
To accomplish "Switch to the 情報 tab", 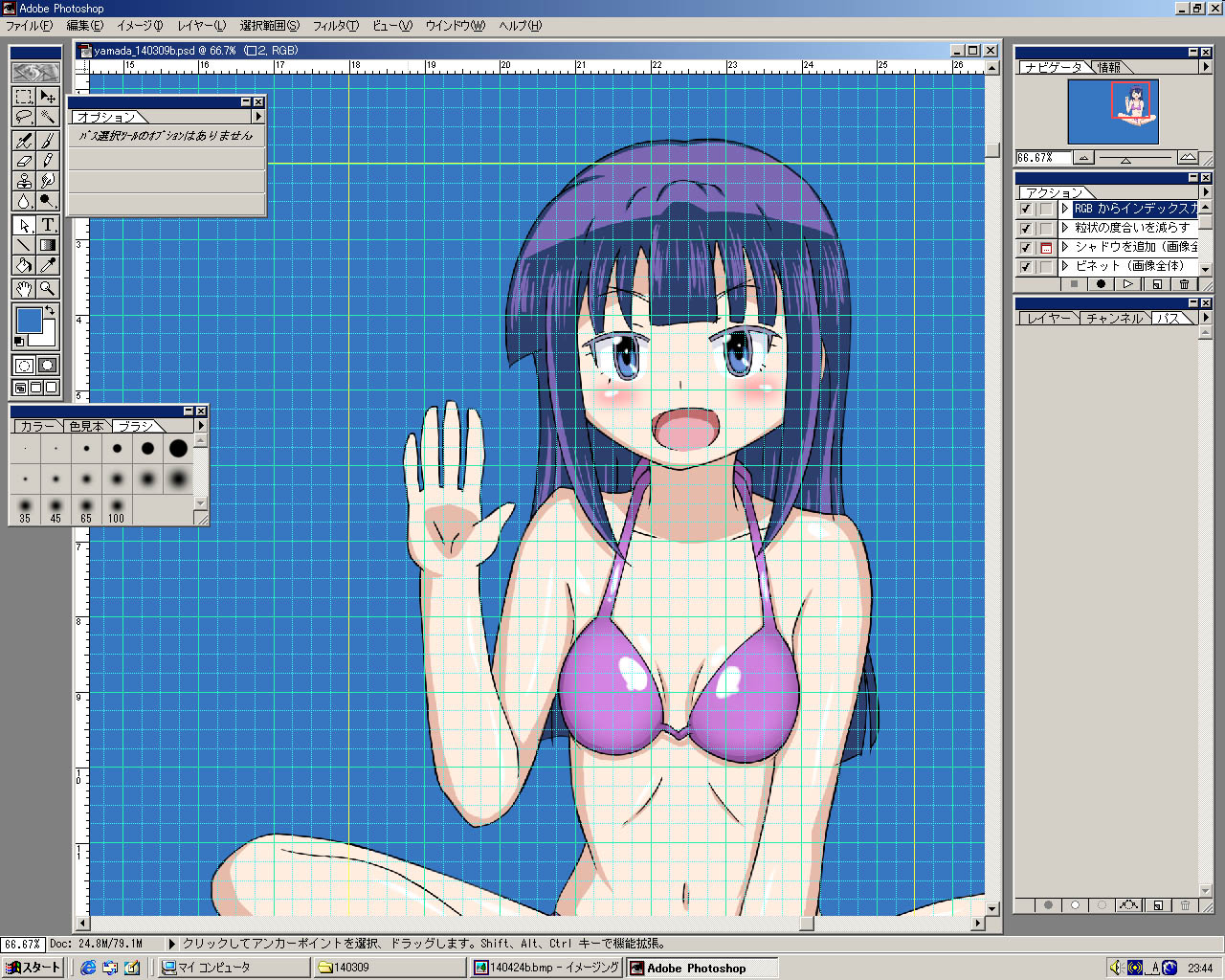I will [1109, 67].
